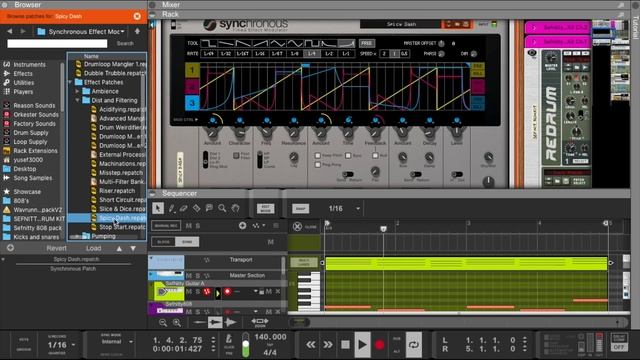Select the arrow Selection tool in Sequencer
The image size is (640, 360).
click(x=158, y=208)
